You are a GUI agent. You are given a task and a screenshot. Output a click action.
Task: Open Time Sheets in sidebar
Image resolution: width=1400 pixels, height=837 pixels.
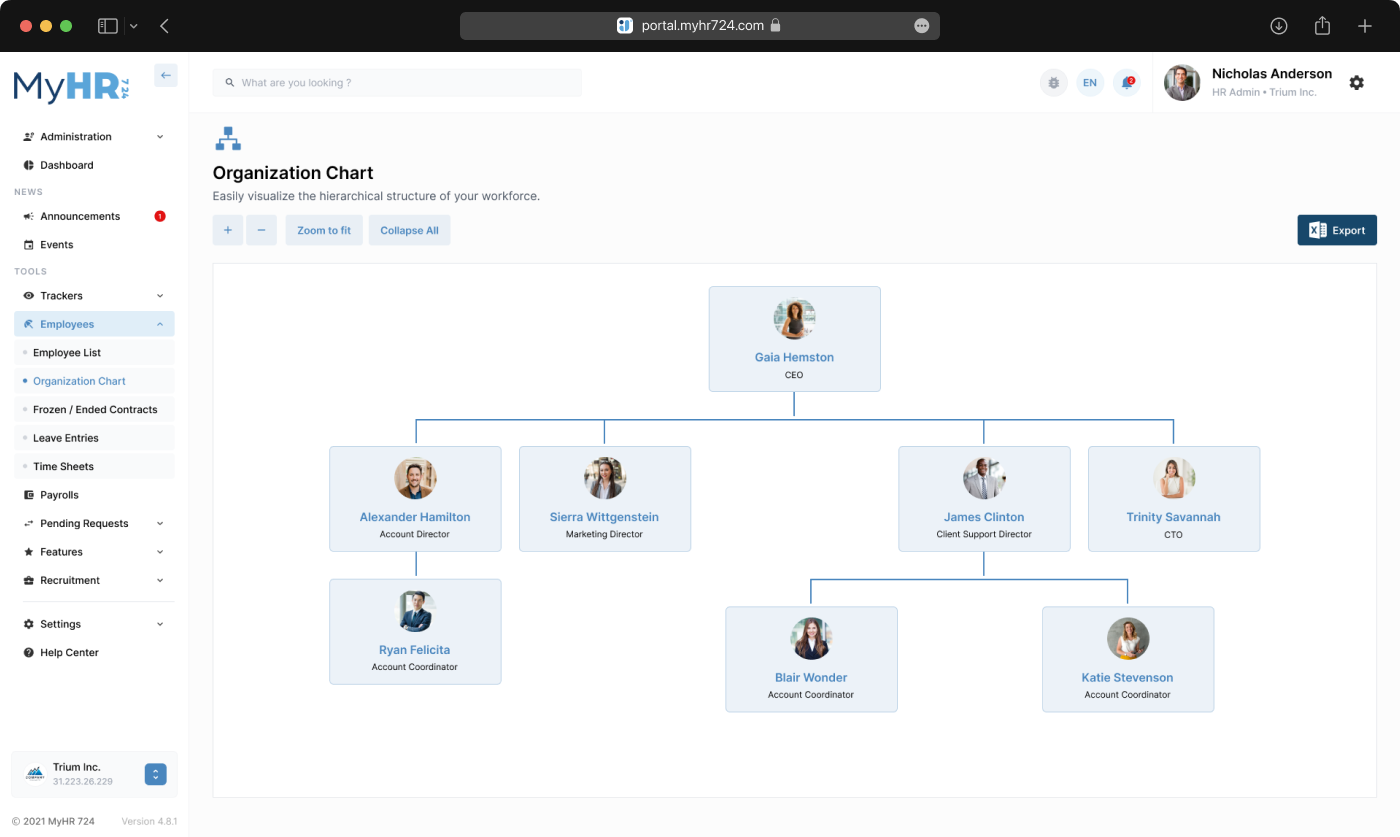click(x=94, y=467)
